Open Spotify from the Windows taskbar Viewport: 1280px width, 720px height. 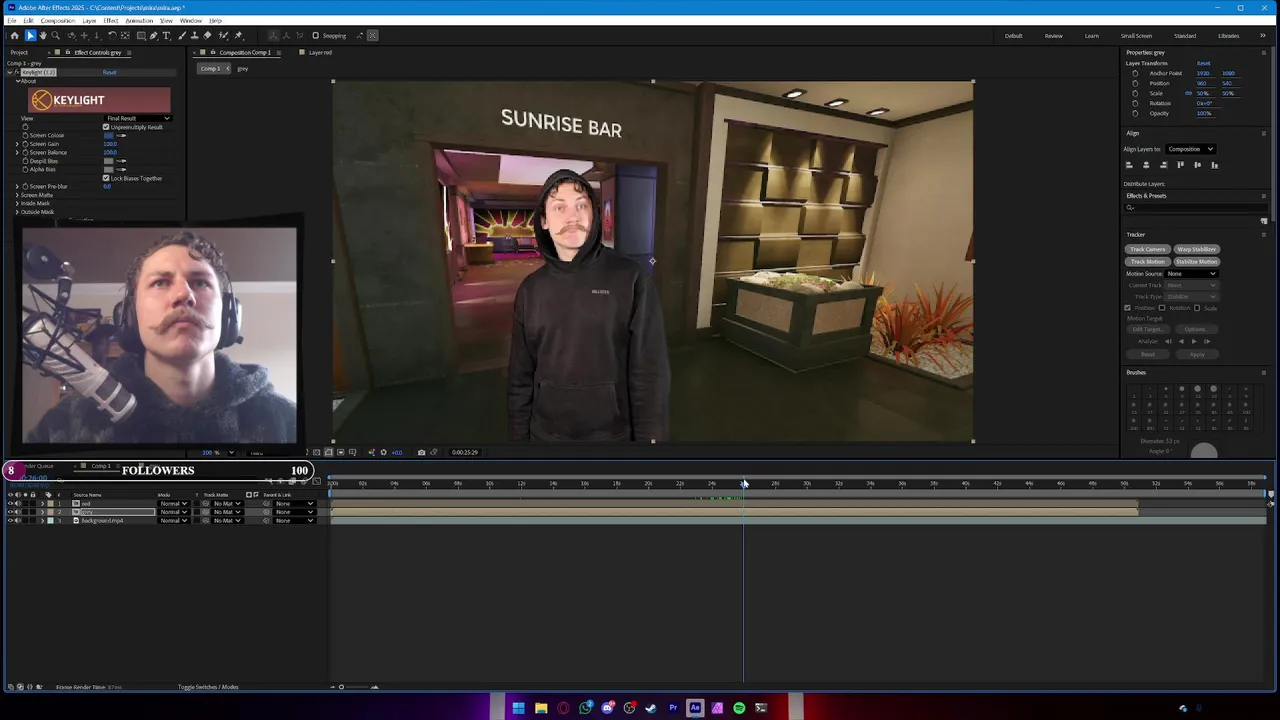tap(739, 708)
